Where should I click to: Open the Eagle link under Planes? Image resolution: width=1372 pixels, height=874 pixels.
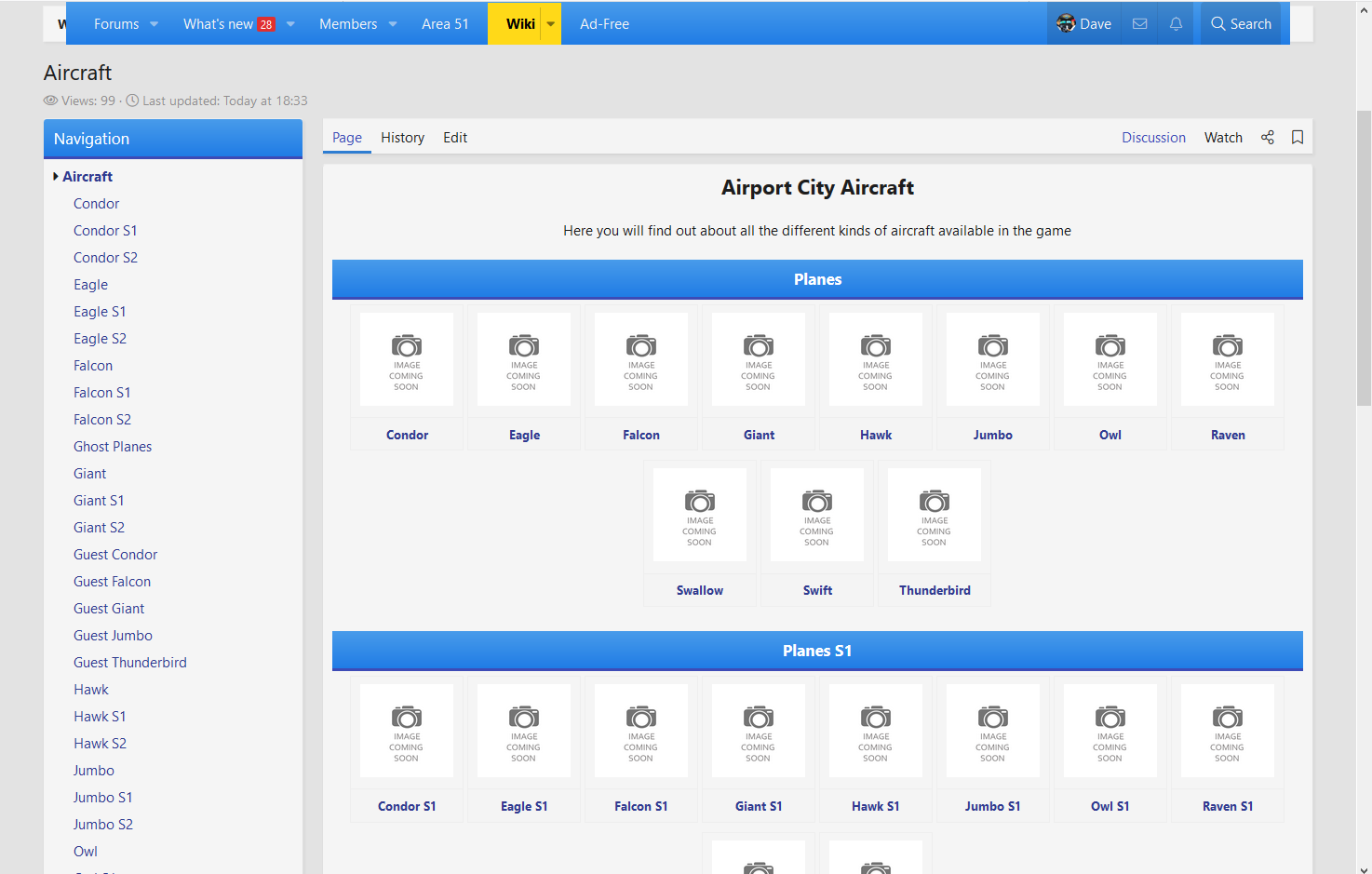click(525, 435)
